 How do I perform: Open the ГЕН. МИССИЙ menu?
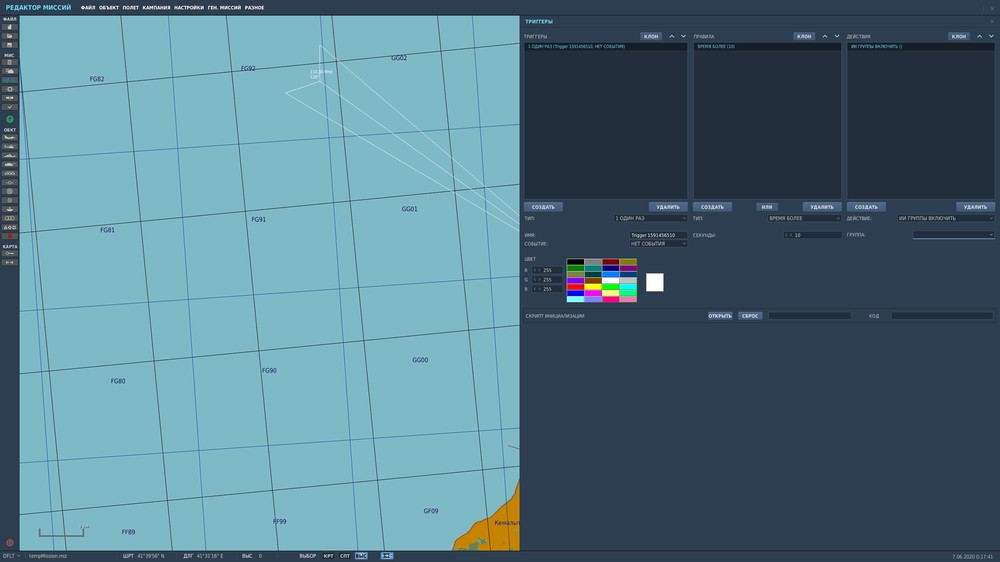coord(224,8)
